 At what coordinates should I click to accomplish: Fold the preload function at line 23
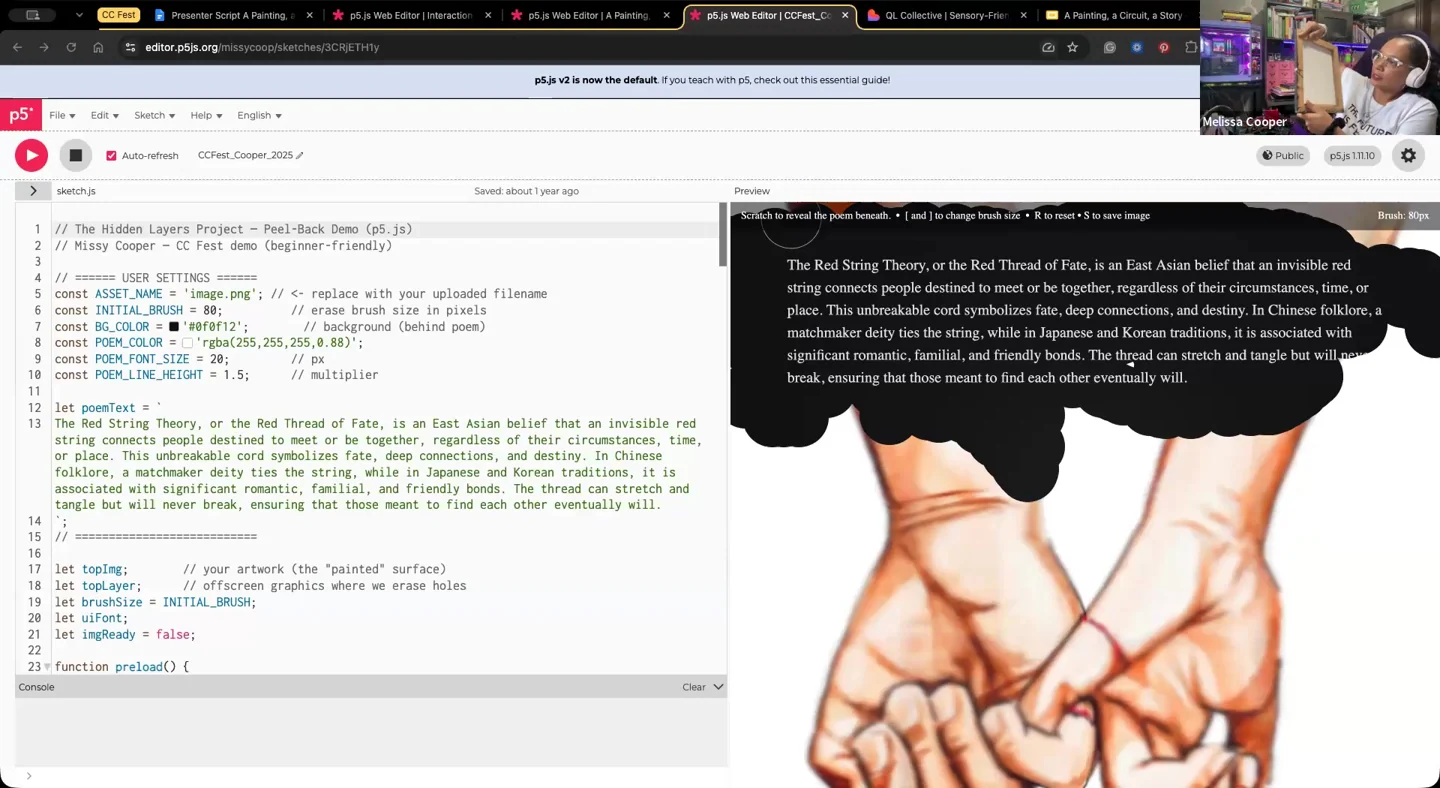coord(47,667)
